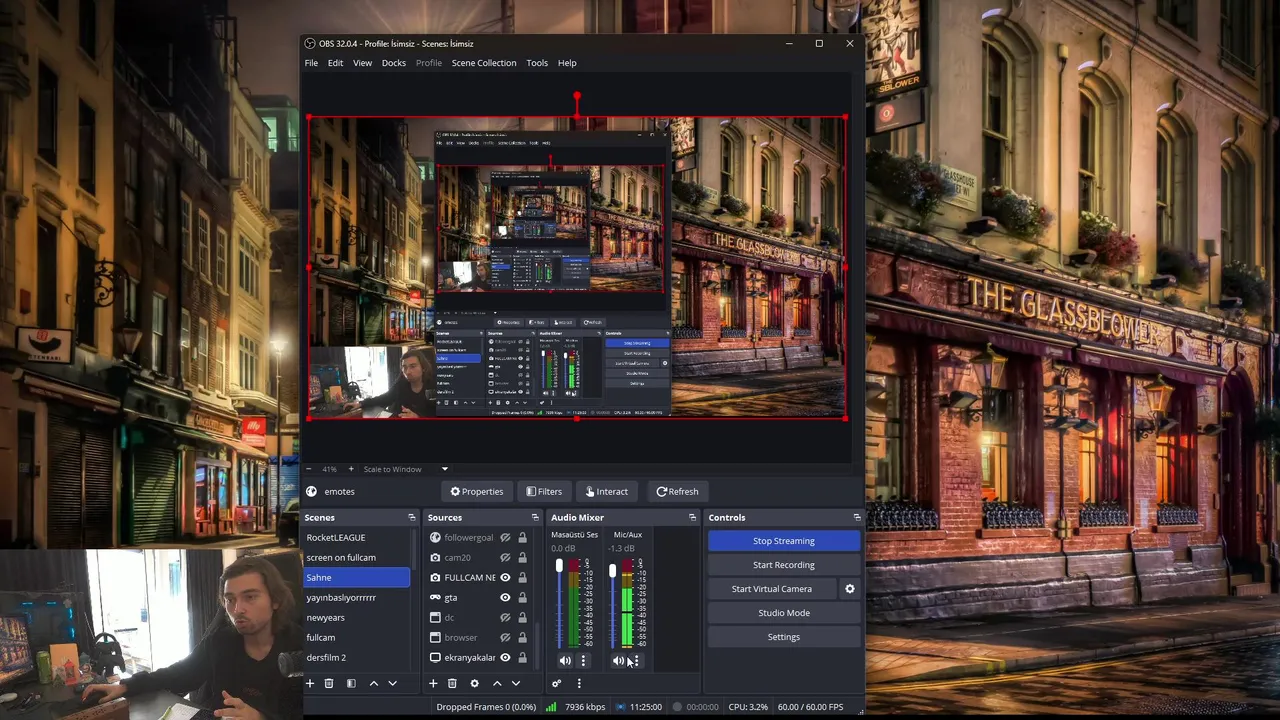Select the newyears scene
This screenshot has width=1280, height=720.
(x=357, y=617)
